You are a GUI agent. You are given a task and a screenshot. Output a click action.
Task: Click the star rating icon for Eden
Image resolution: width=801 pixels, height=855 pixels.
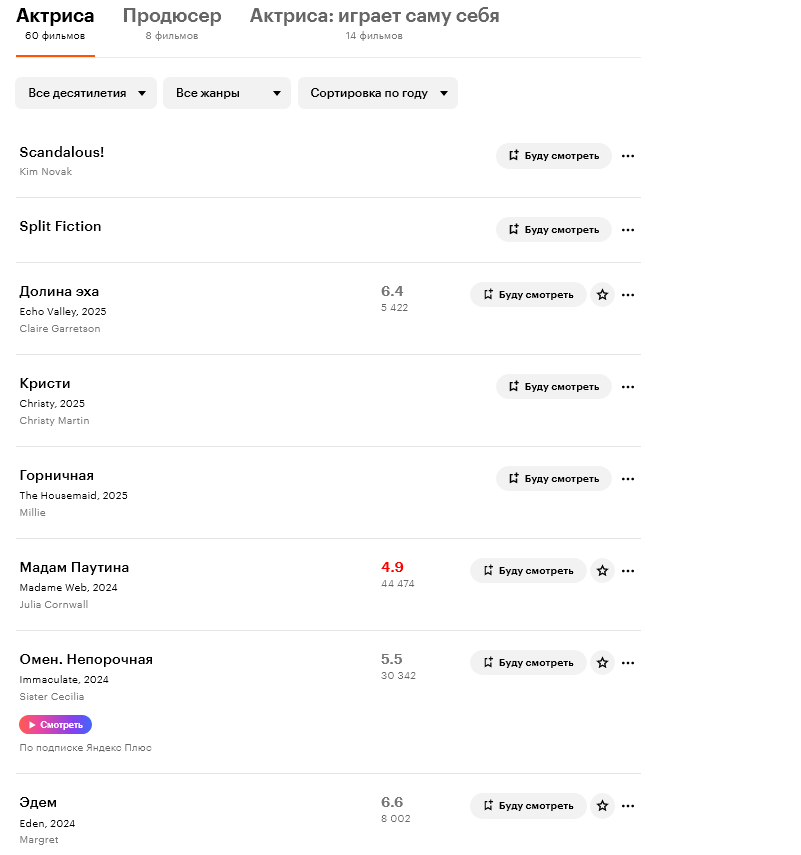click(602, 806)
